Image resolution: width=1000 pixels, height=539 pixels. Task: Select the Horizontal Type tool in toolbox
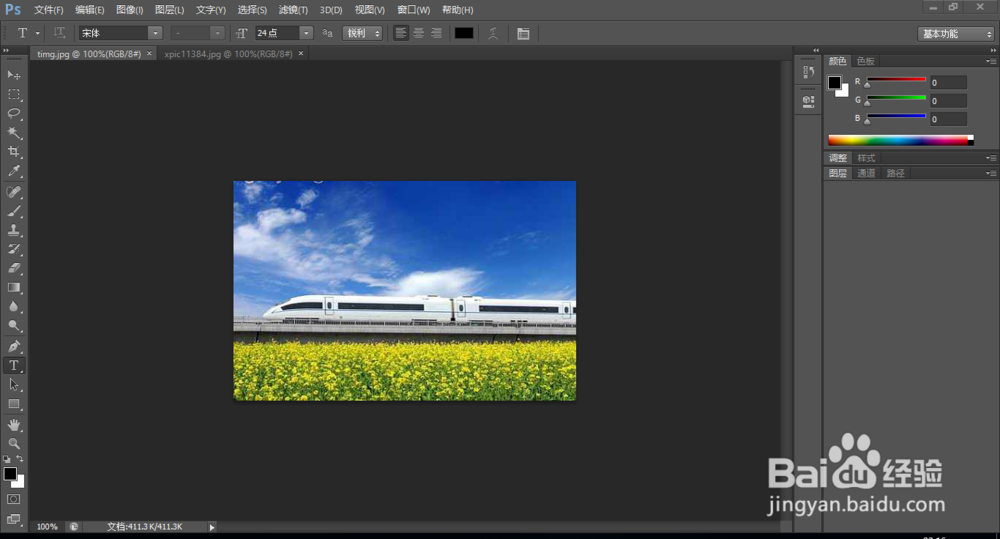tap(13, 365)
